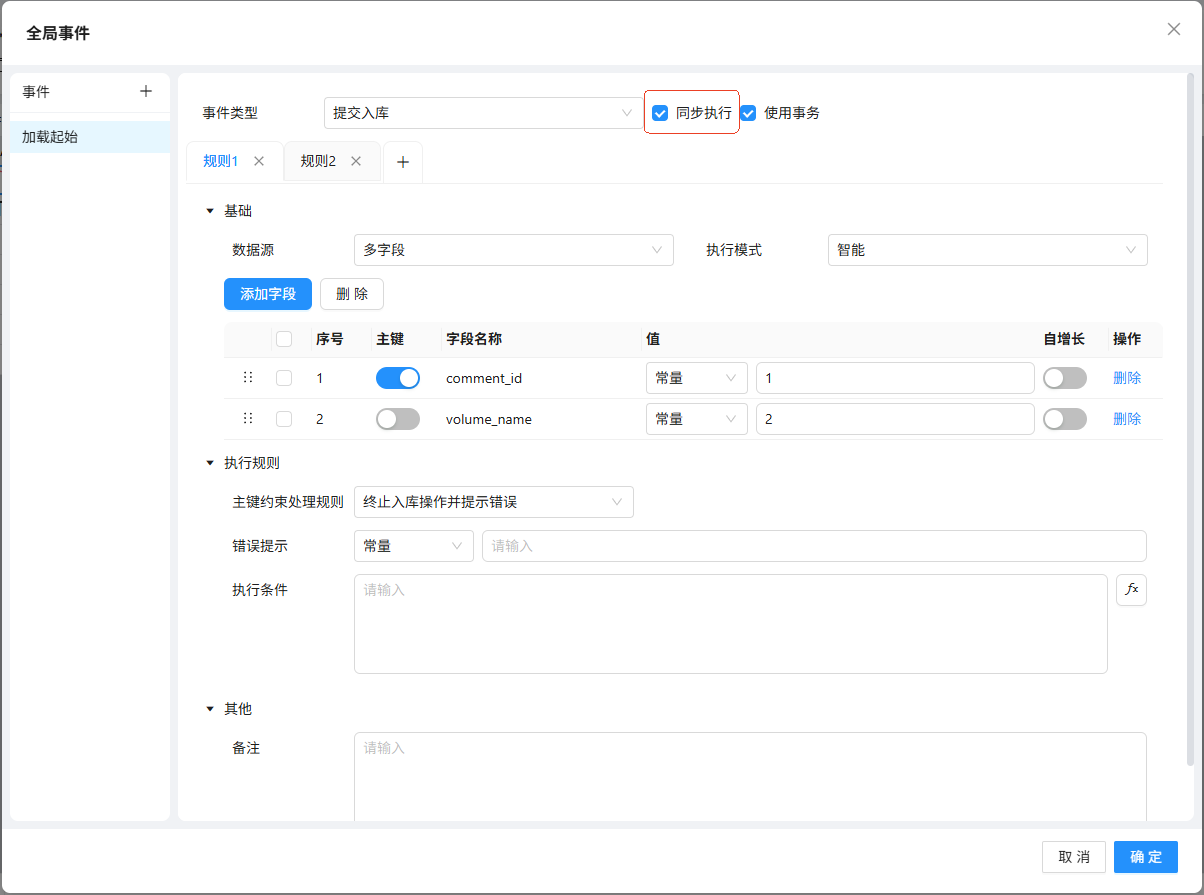The width and height of the screenshot is (1204, 895).
Task: Open the 事件类型 dropdown
Action: 484,113
